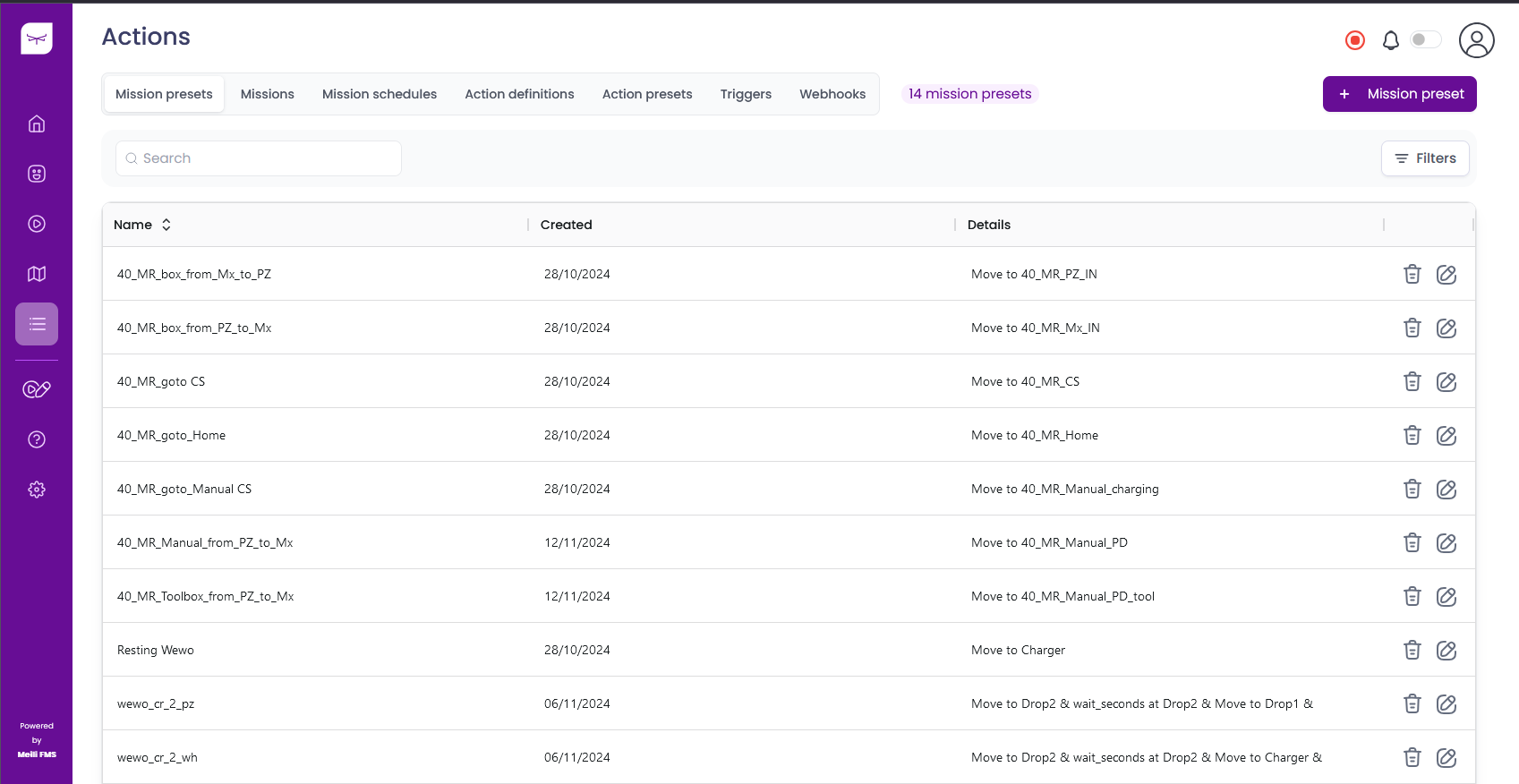
Task: Switch to the Action presets tab
Action: pyautogui.click(x=647, y=94)
